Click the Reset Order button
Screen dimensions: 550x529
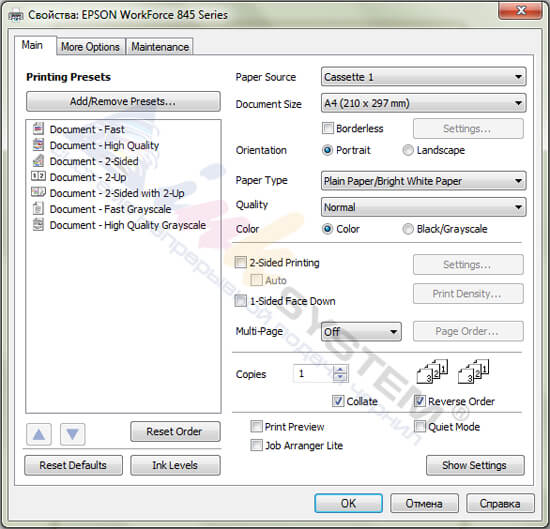[x=175, y=431]
